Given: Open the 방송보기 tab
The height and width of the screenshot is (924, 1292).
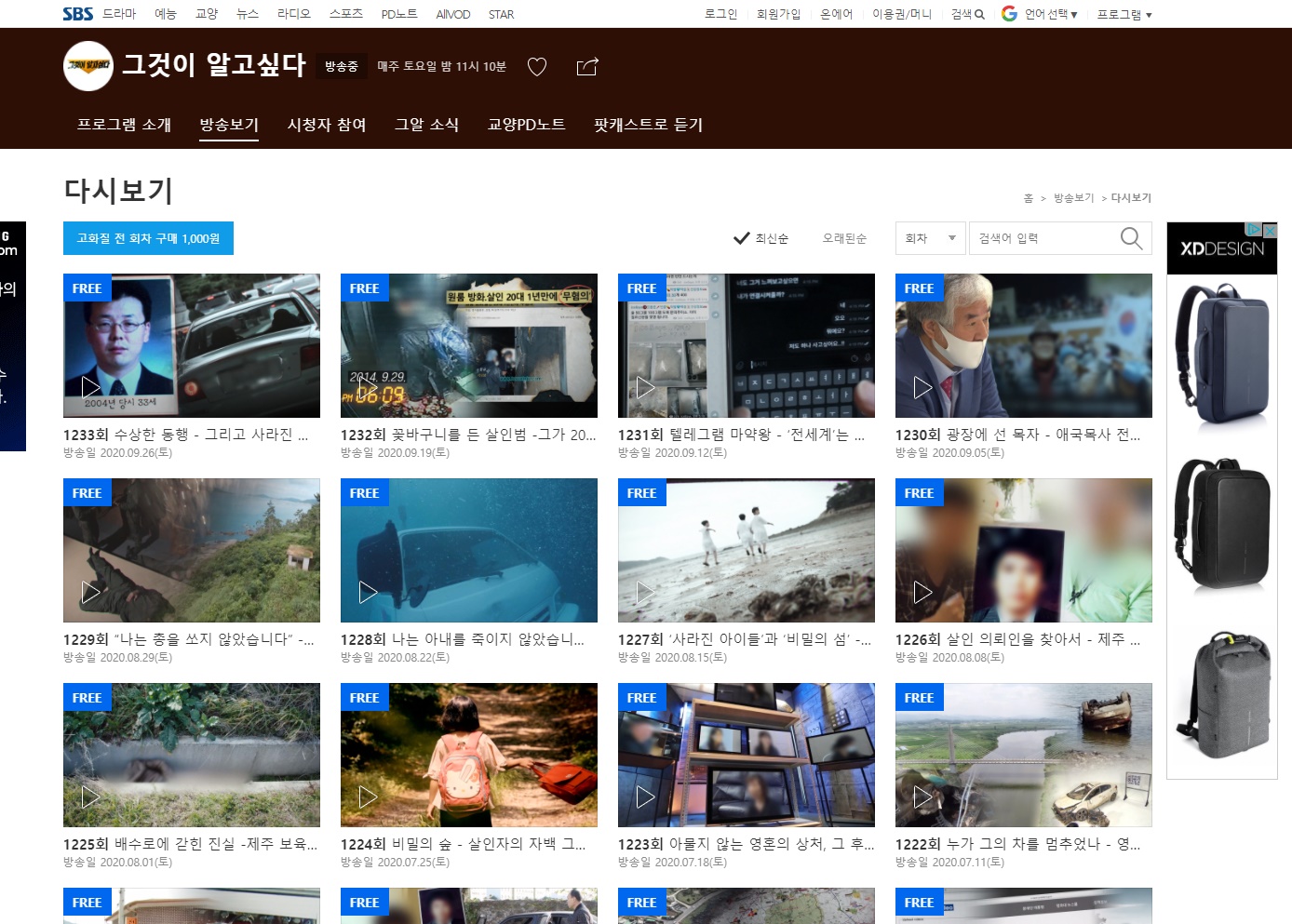Looking at the screenshot, I should click(x=229, y=124).
